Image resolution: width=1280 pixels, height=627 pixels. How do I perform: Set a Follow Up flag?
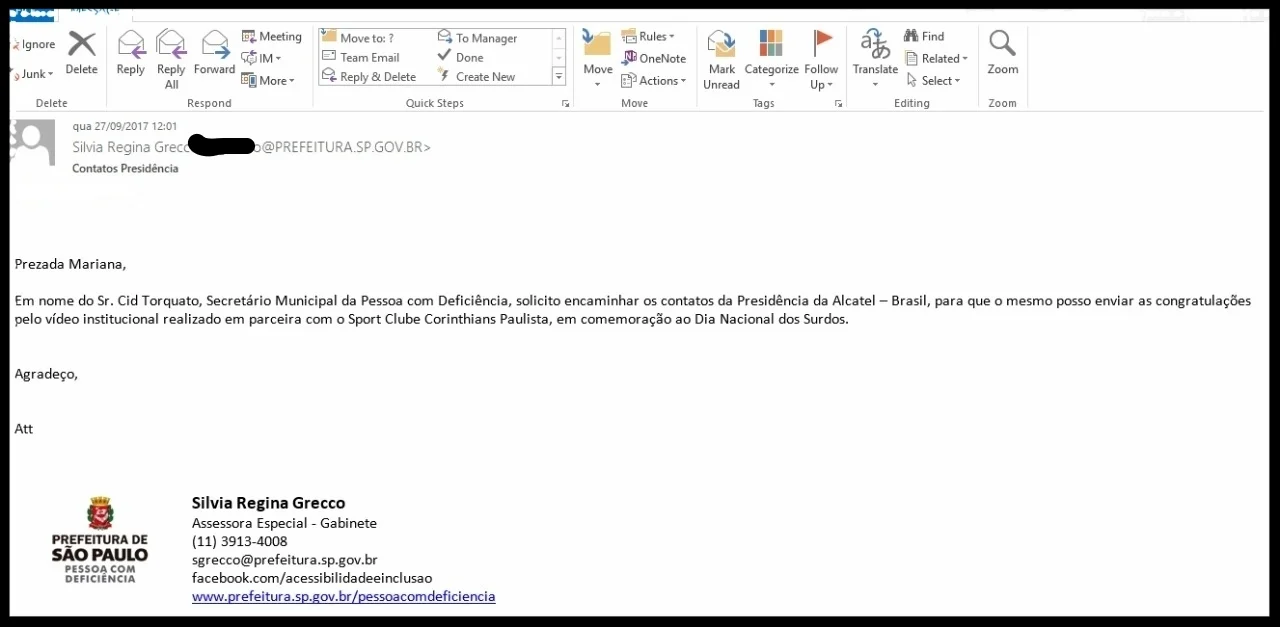[821, 60]
